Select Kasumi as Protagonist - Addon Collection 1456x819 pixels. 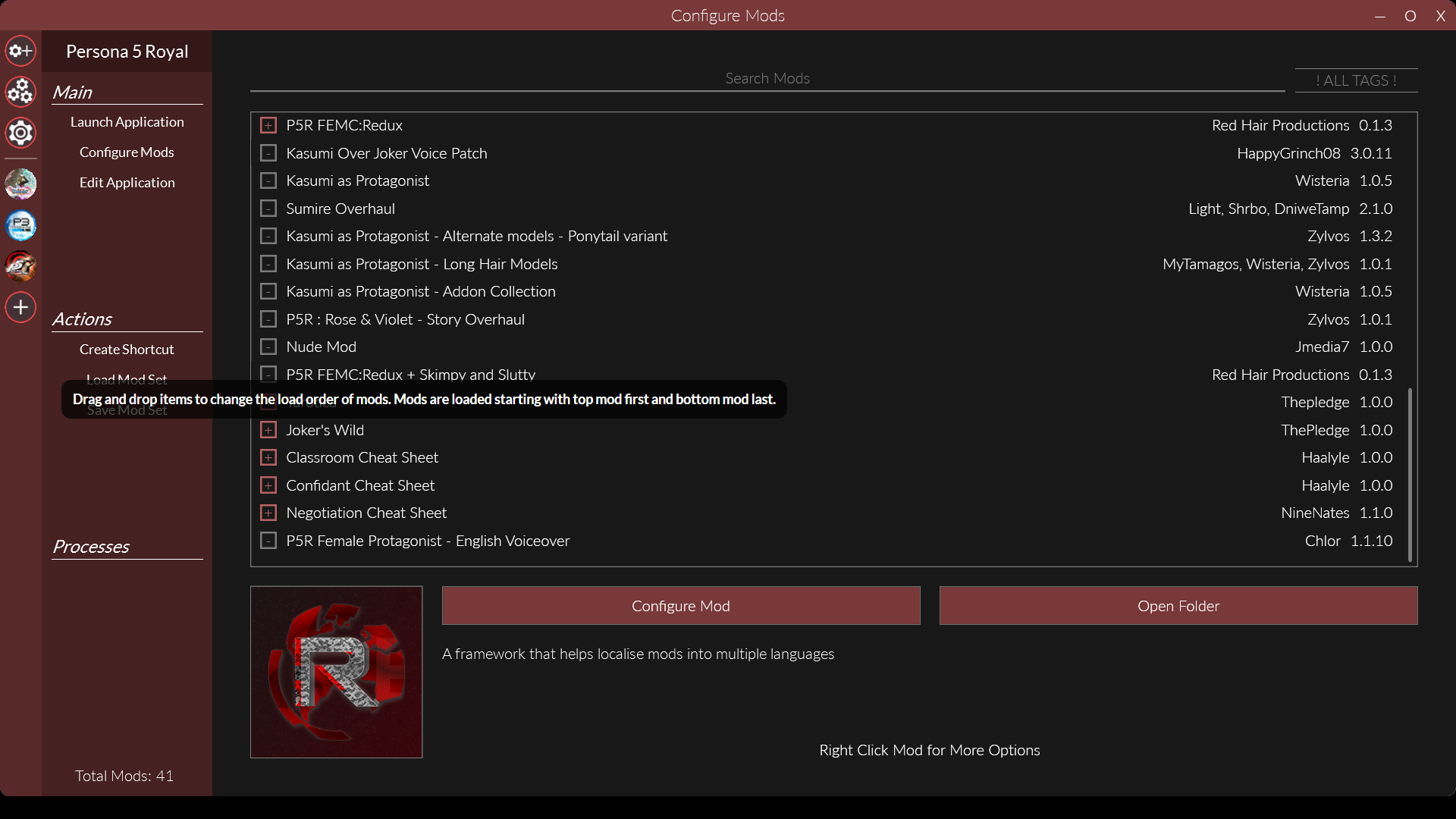[421, 291]
